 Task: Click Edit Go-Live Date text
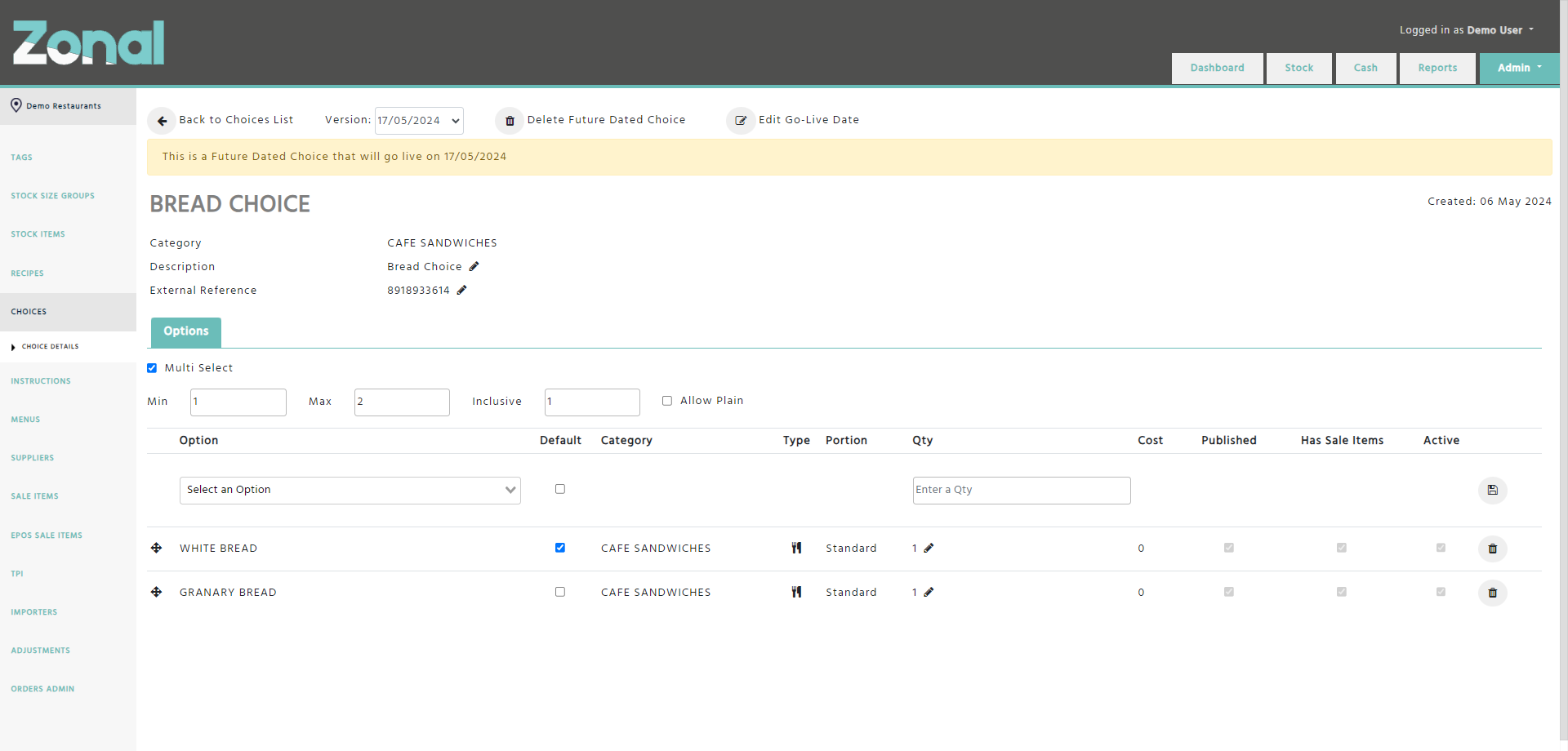(x=808, y=120)
